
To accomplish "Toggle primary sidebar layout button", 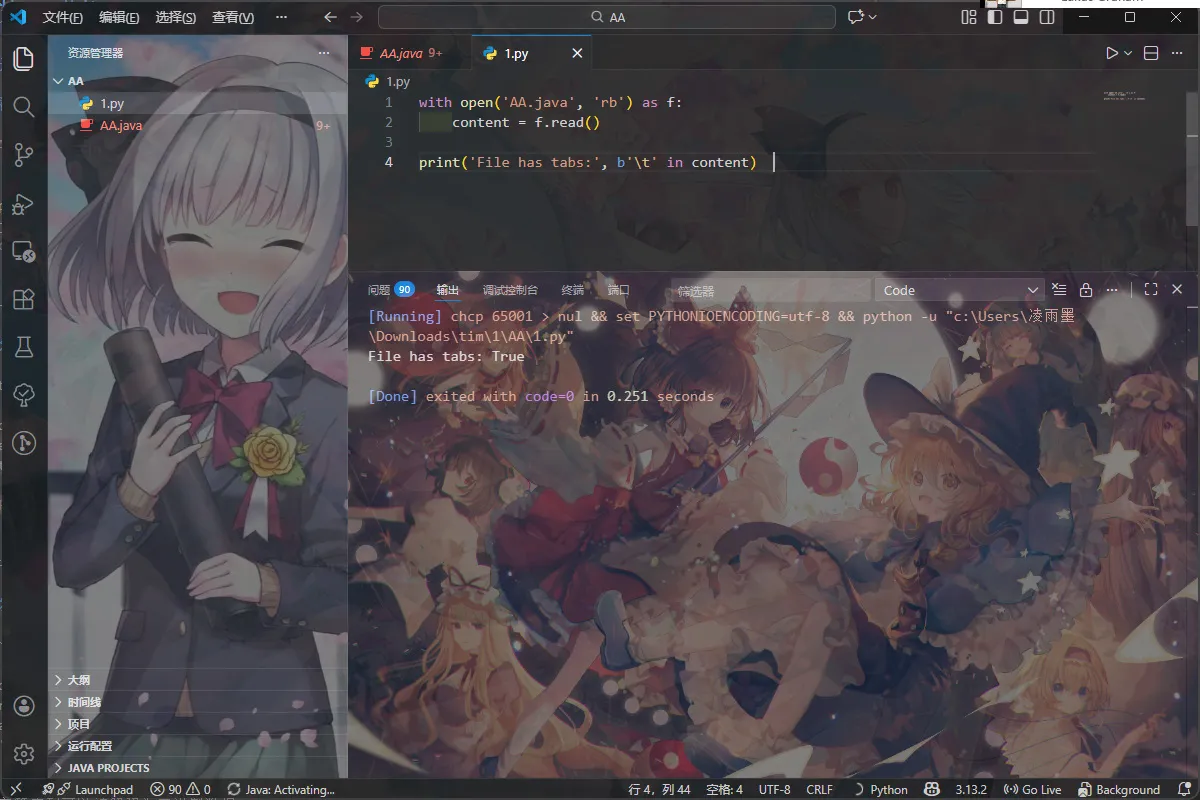I will [995, 17].
